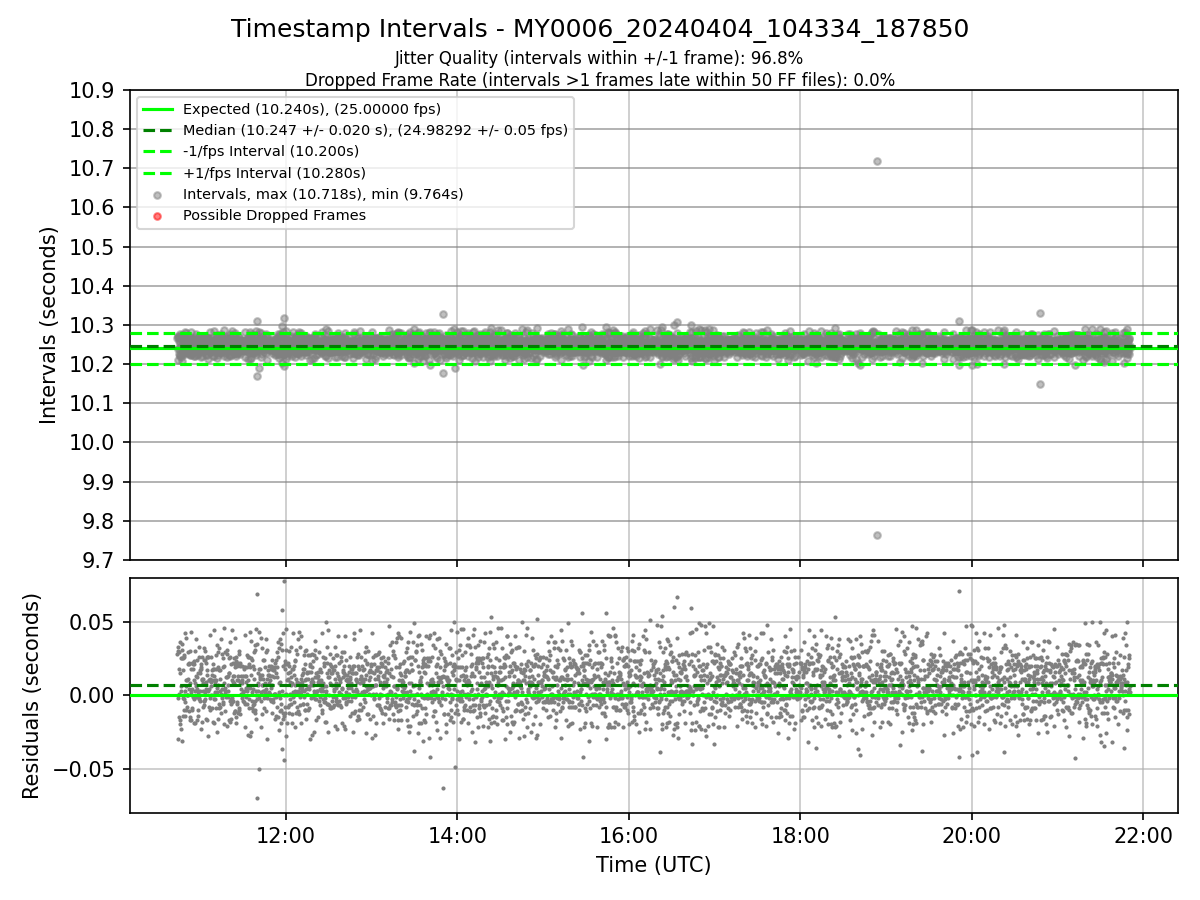
Task: Click the low outlier point near 9.76 seconds
Action: 877,535
